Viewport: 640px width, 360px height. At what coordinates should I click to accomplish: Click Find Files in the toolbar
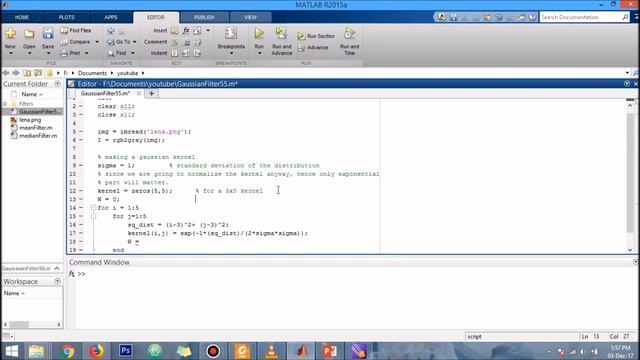(76, 30)
